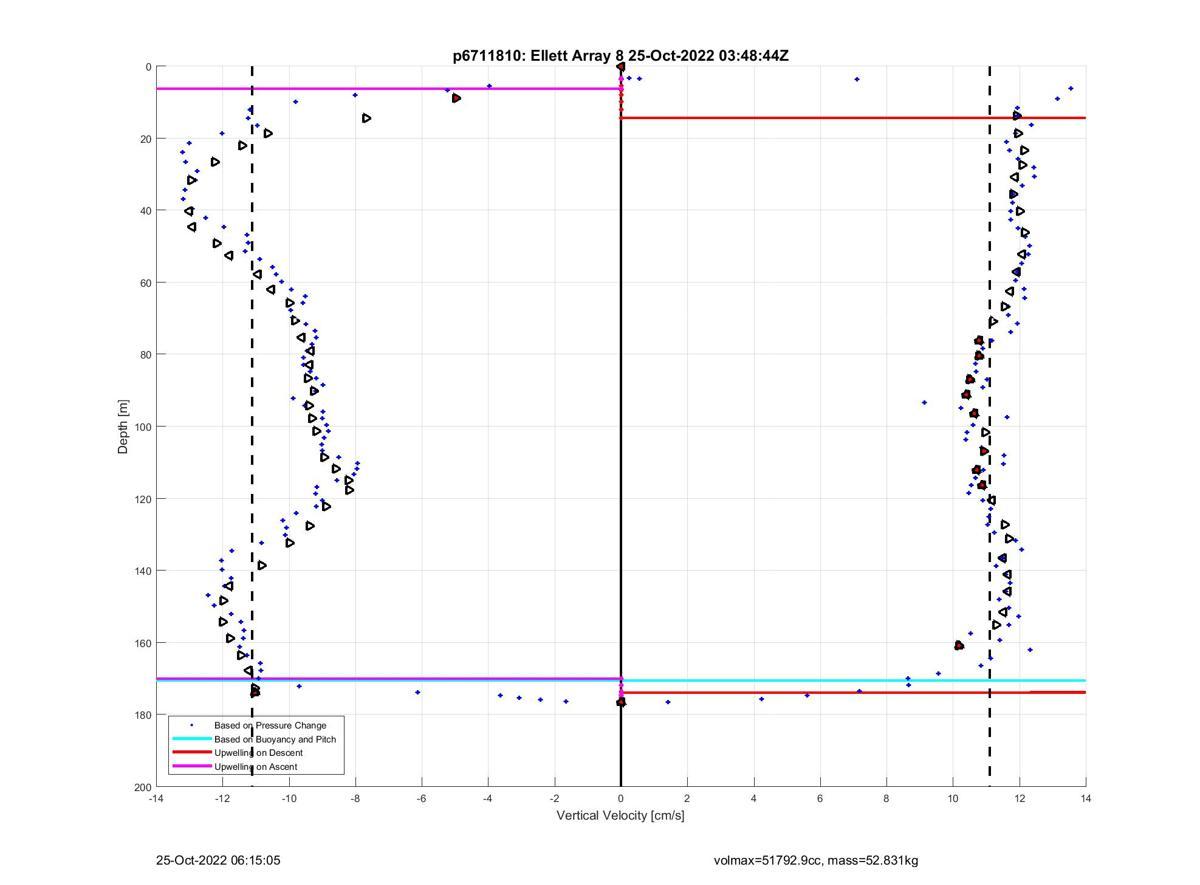
Task: Click the '6' tick on the velocity axis
Action: coord(820,798)
